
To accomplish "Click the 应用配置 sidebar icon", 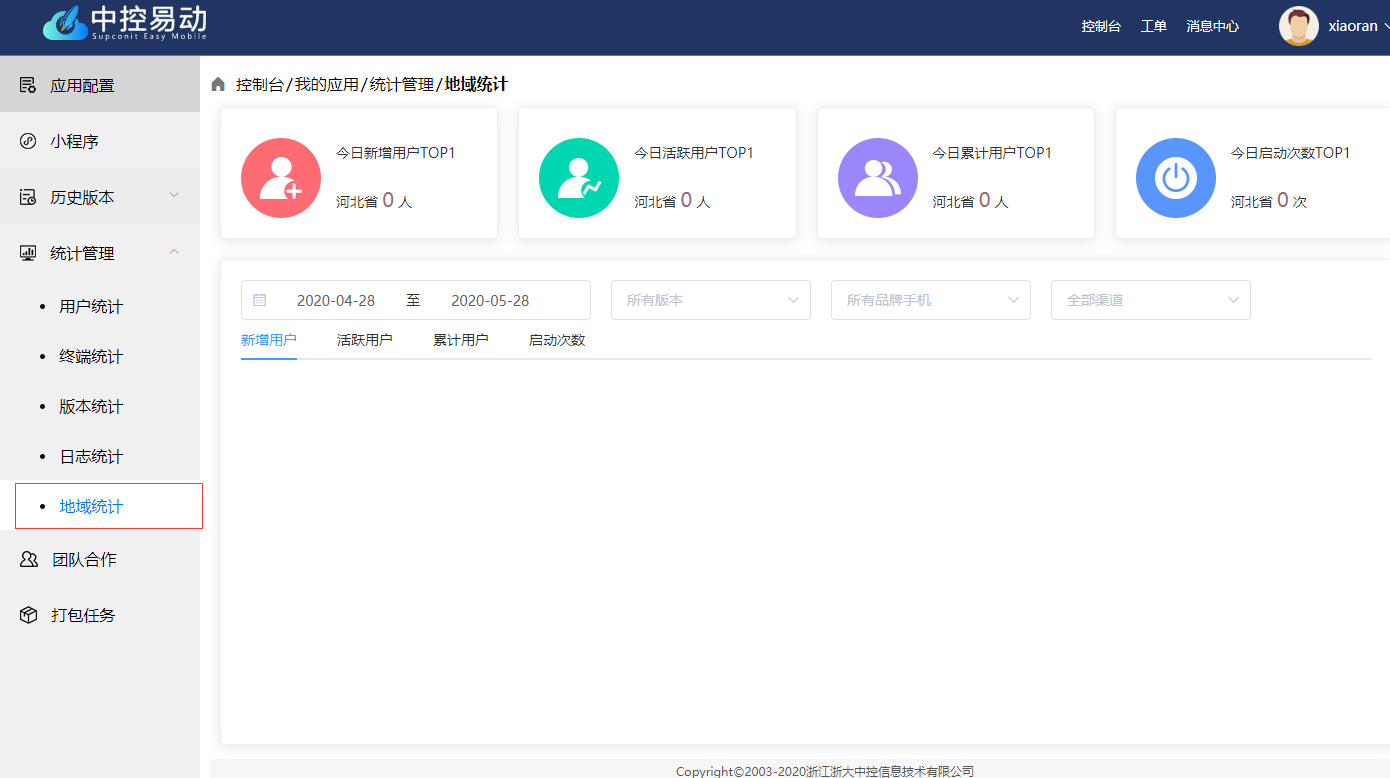I will (28, 85).
